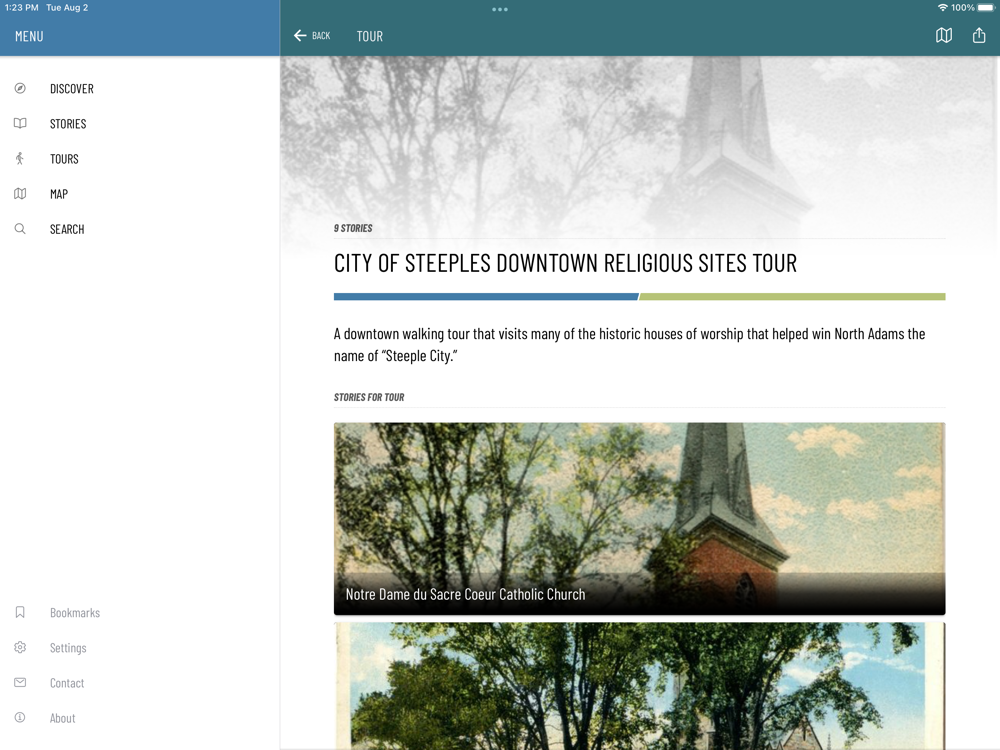This screenshot has height=750, width=1000.
Task: Click the 'STORIES FOR TOUR' heading
Action: click(x=369, y=397)
